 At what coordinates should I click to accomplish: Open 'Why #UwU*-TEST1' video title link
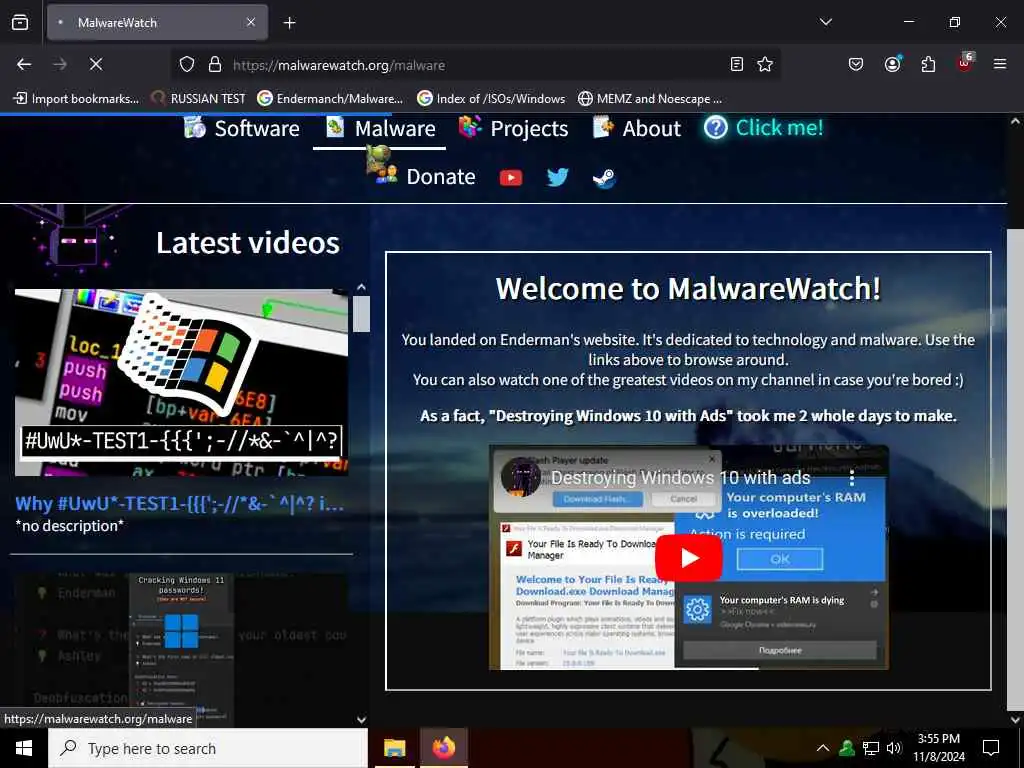(179, 504)
